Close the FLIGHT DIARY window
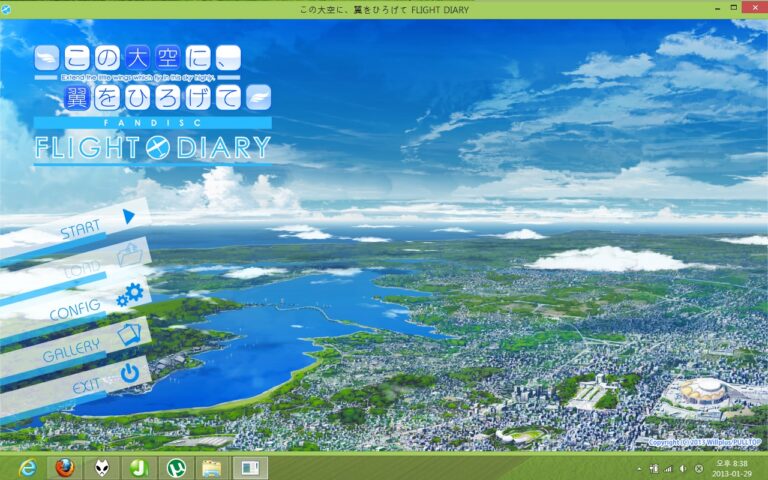 coord(755,8)
